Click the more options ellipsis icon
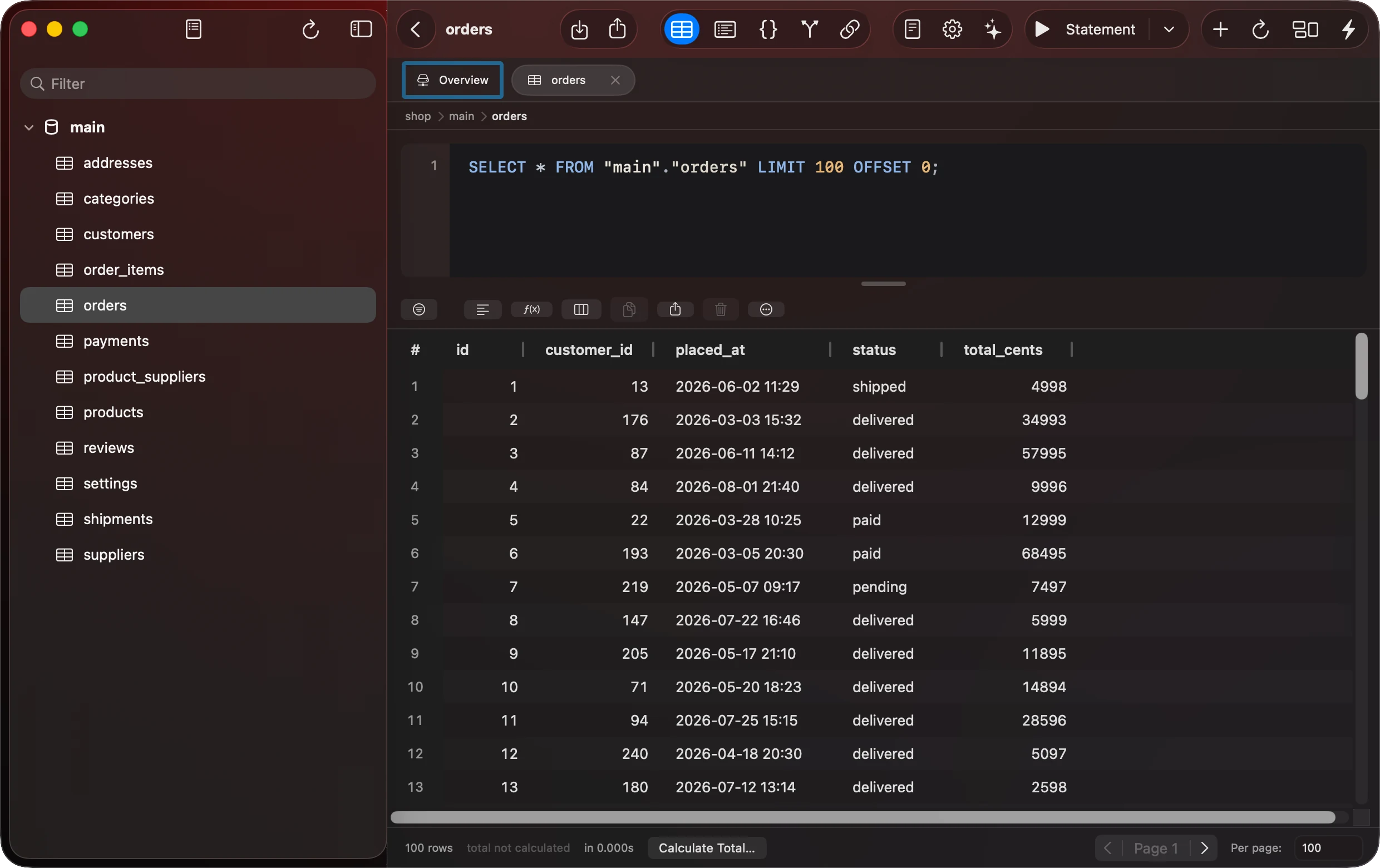Image resolution: width=1380 pixels, height=868 pixels. [766, 309]
